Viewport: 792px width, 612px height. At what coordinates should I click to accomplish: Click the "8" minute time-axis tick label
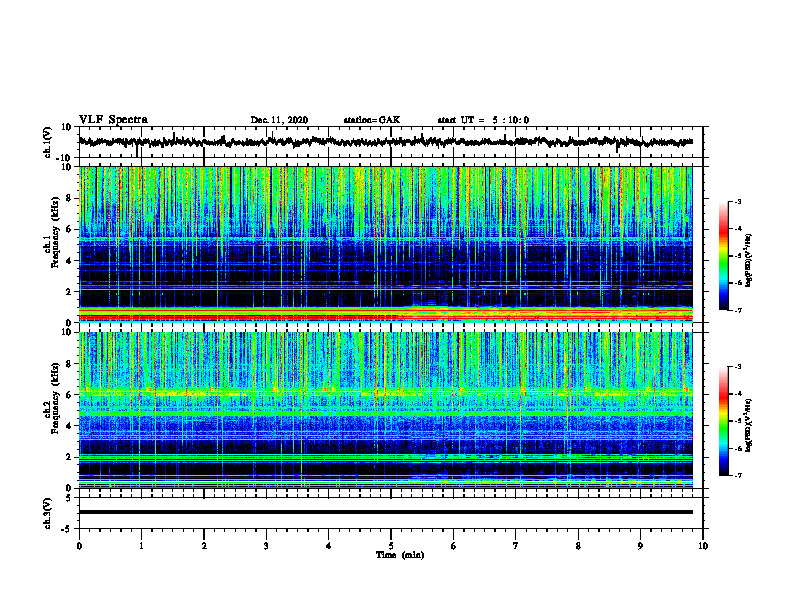pyautogui.click(x=578, y=546)
